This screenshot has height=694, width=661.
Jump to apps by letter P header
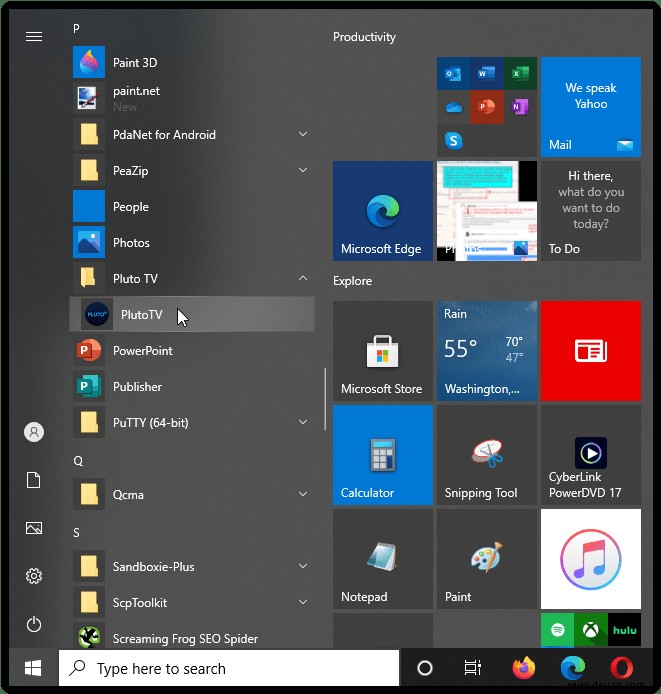(x=77, y=29)
